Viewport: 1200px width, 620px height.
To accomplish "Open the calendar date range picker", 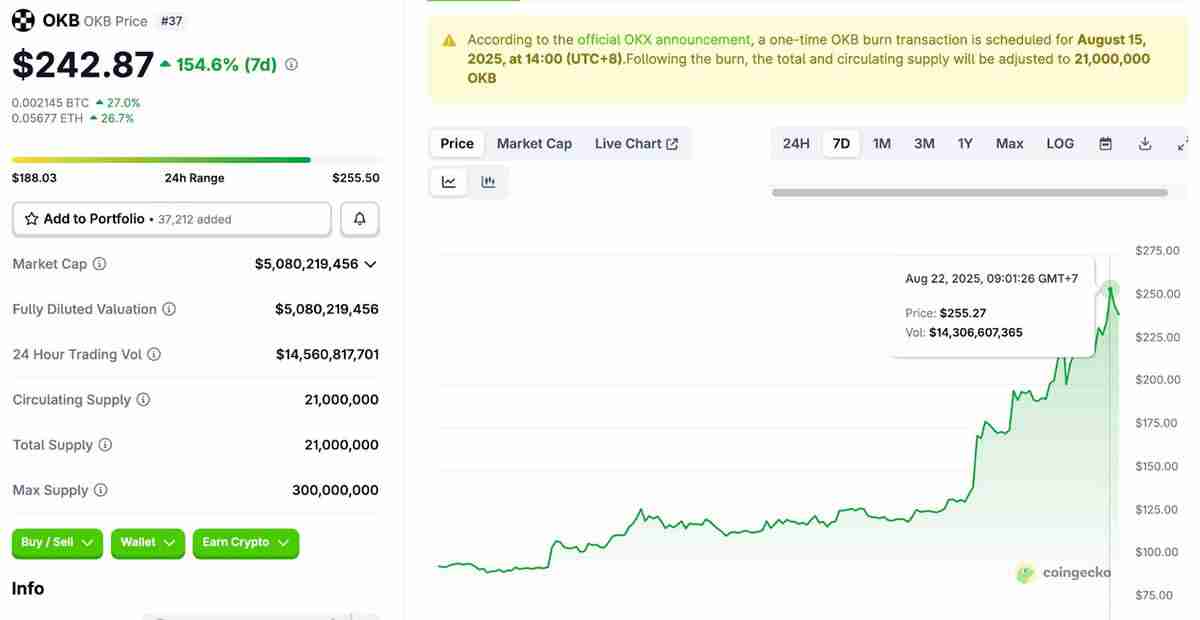I will tap(1104, 143).
